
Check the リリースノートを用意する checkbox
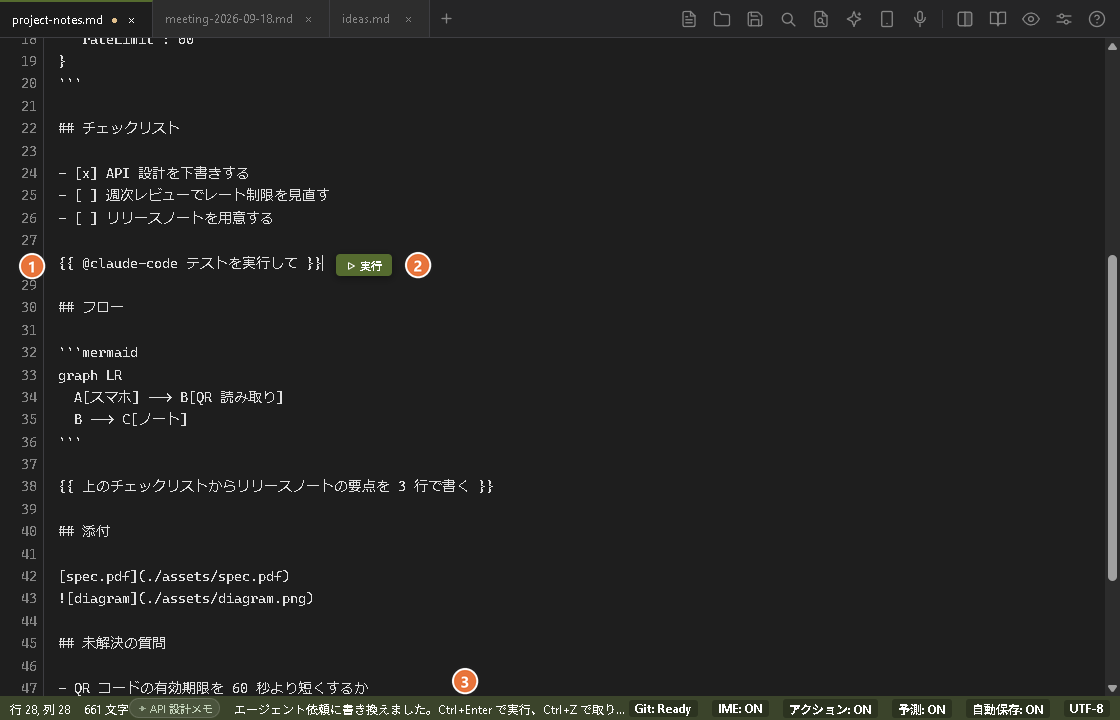point(86,218)
